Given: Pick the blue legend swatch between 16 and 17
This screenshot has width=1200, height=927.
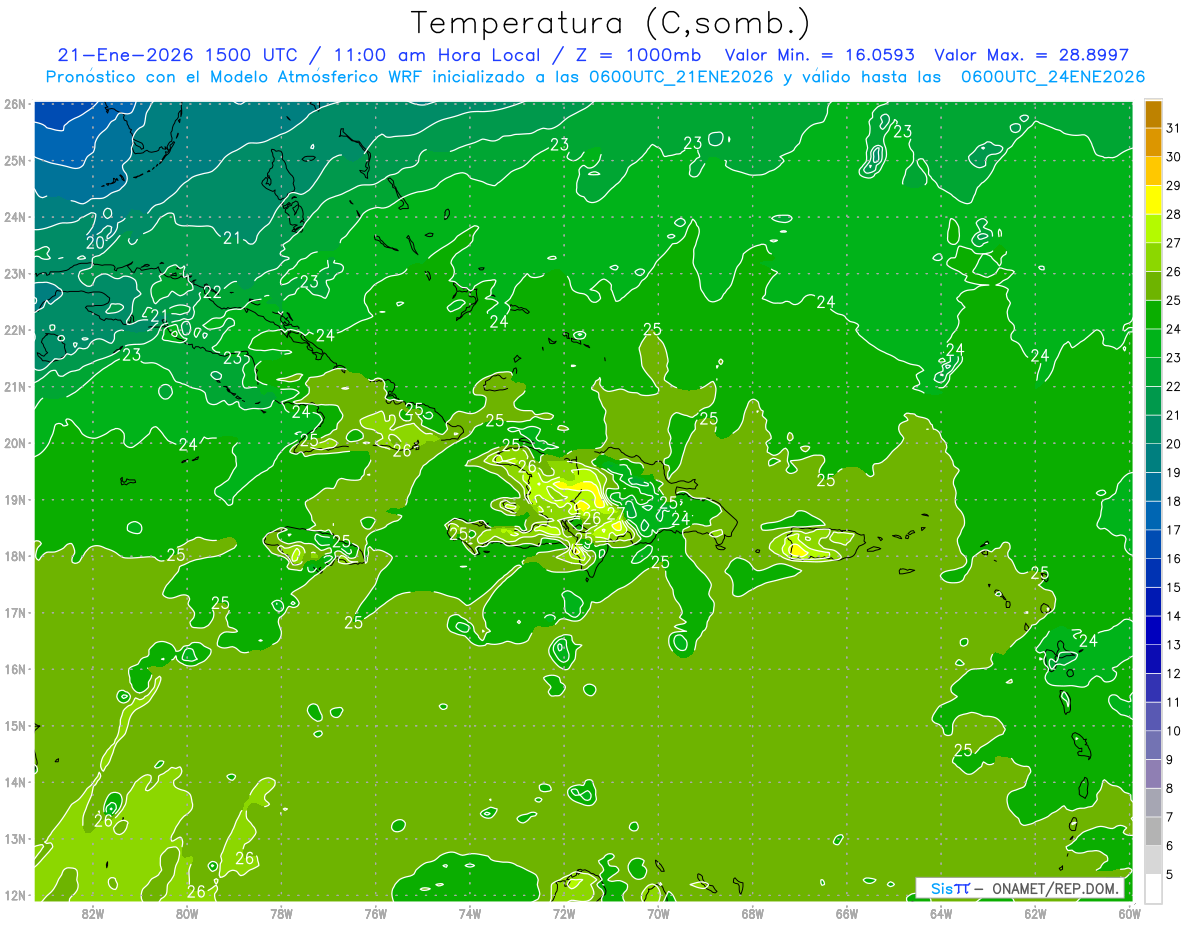Looking at the screenshot, I should click(x=1153, y=544).
